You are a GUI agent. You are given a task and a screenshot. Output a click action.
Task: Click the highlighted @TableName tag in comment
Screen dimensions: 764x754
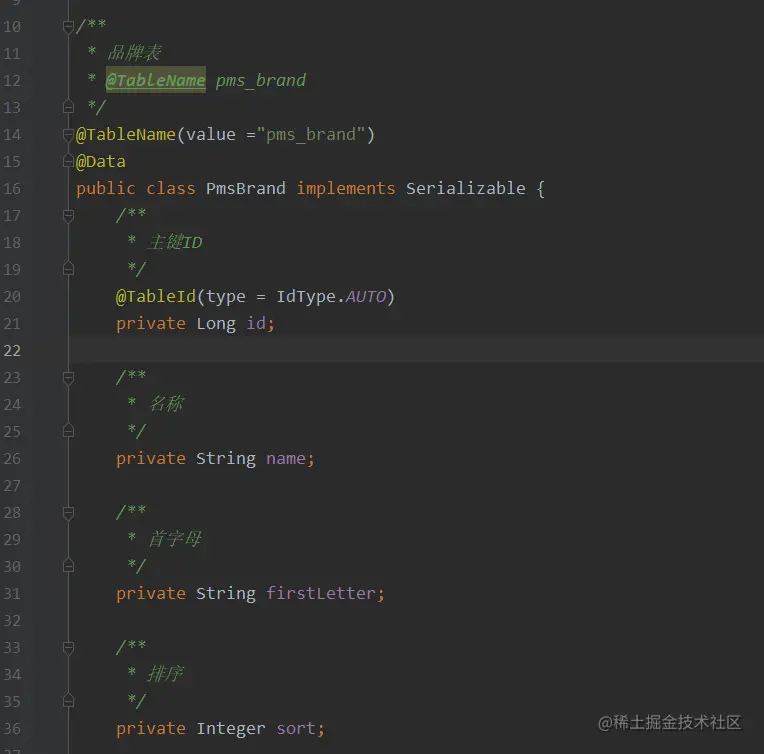(155, 80)
